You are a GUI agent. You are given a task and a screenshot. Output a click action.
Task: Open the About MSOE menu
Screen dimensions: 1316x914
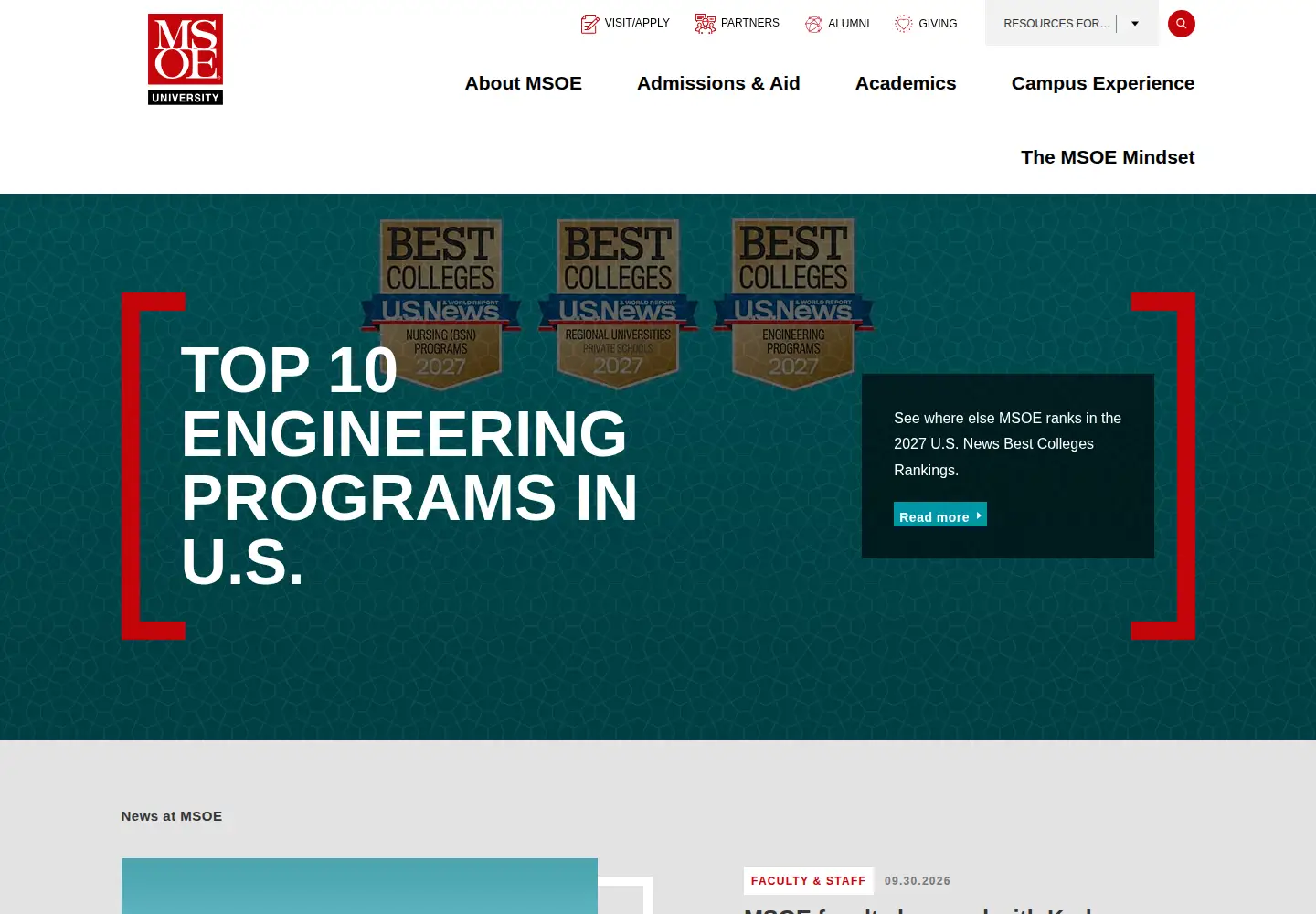tap(523, 83)
